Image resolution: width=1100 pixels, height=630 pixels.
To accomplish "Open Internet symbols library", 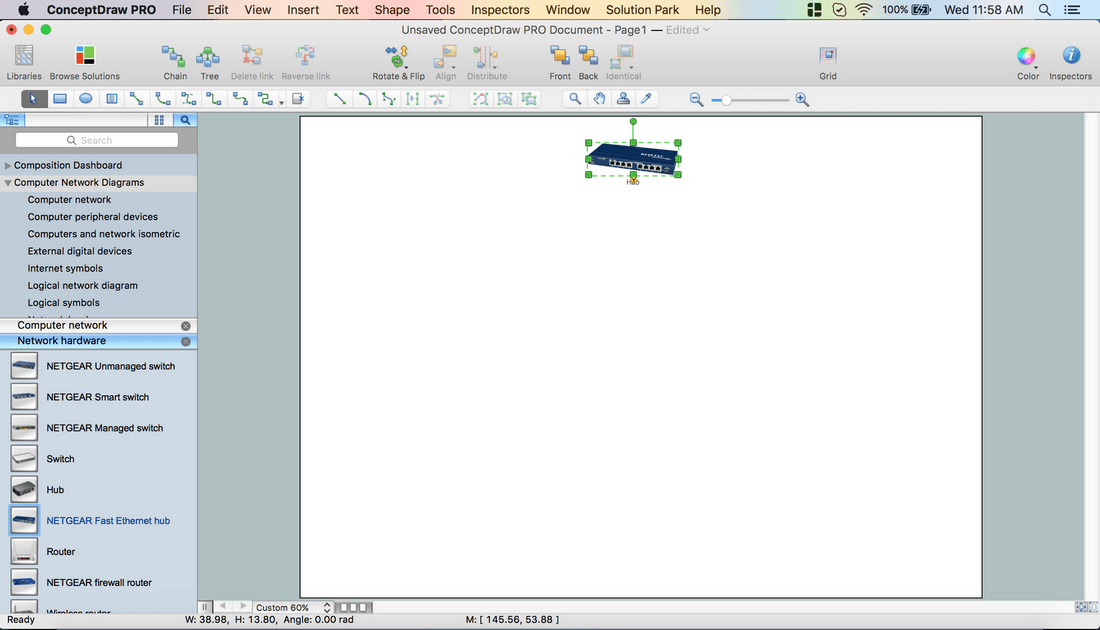I will [65, 268].
